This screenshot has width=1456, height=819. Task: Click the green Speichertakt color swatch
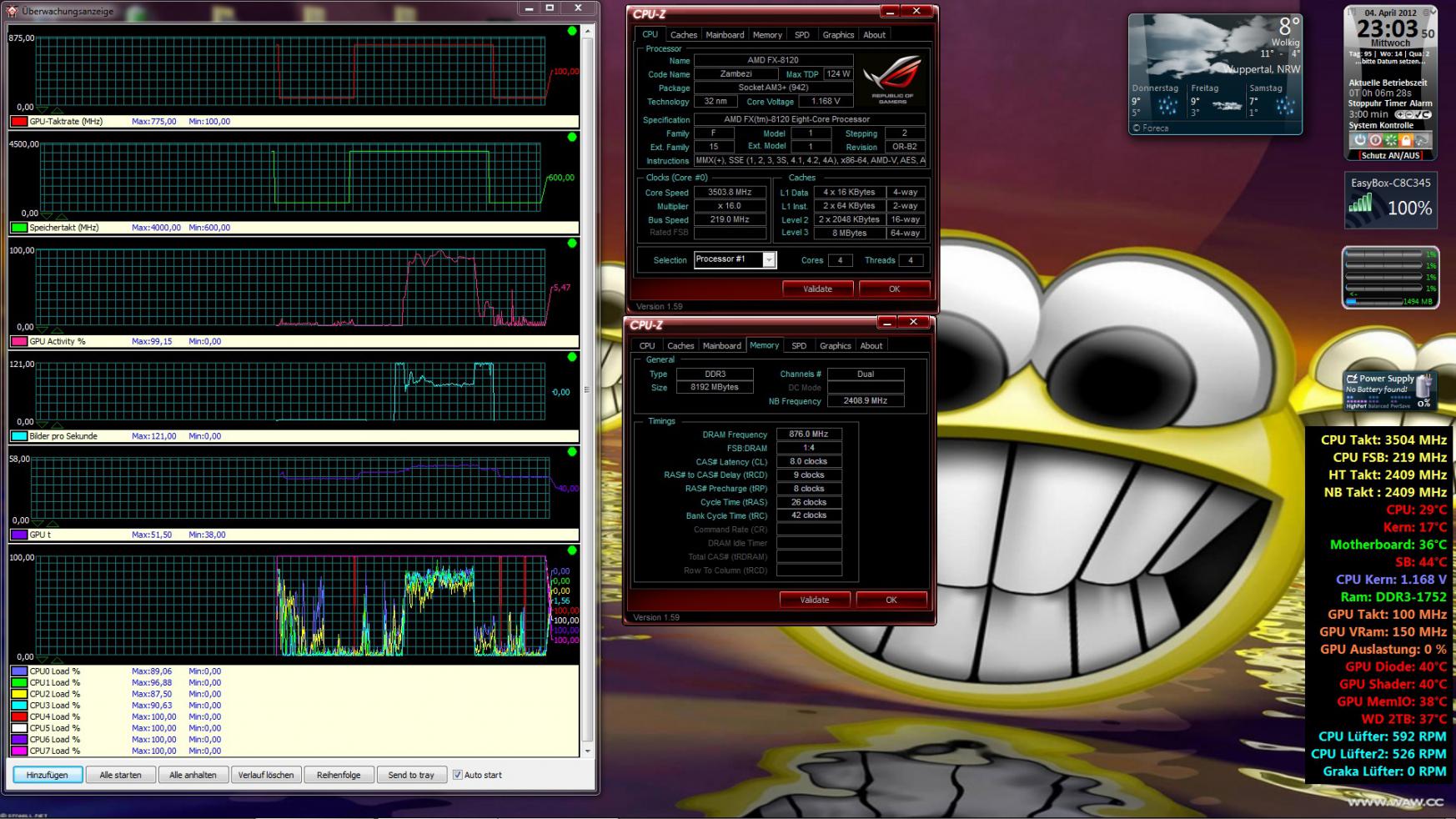(x=18, y=228)
